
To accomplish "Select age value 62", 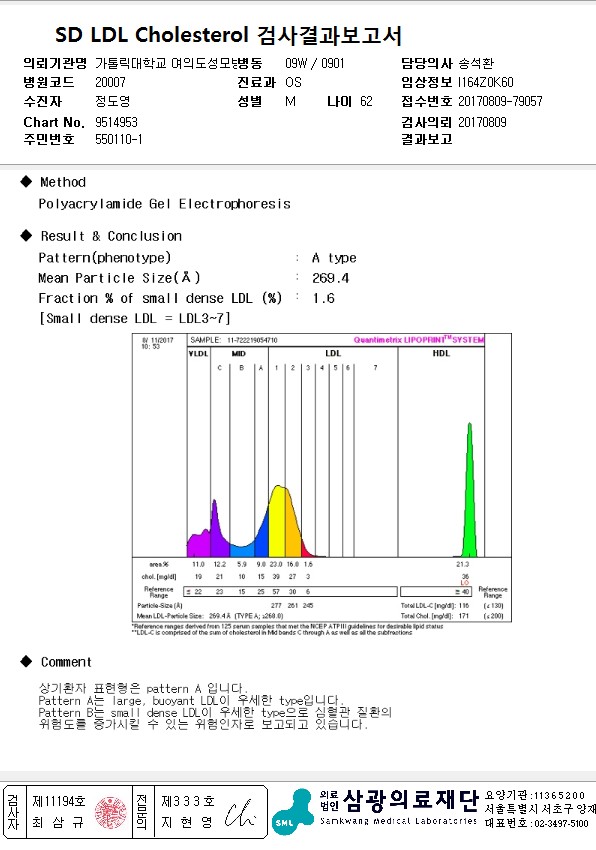I will pyautogui.click(x=366, y=101).
